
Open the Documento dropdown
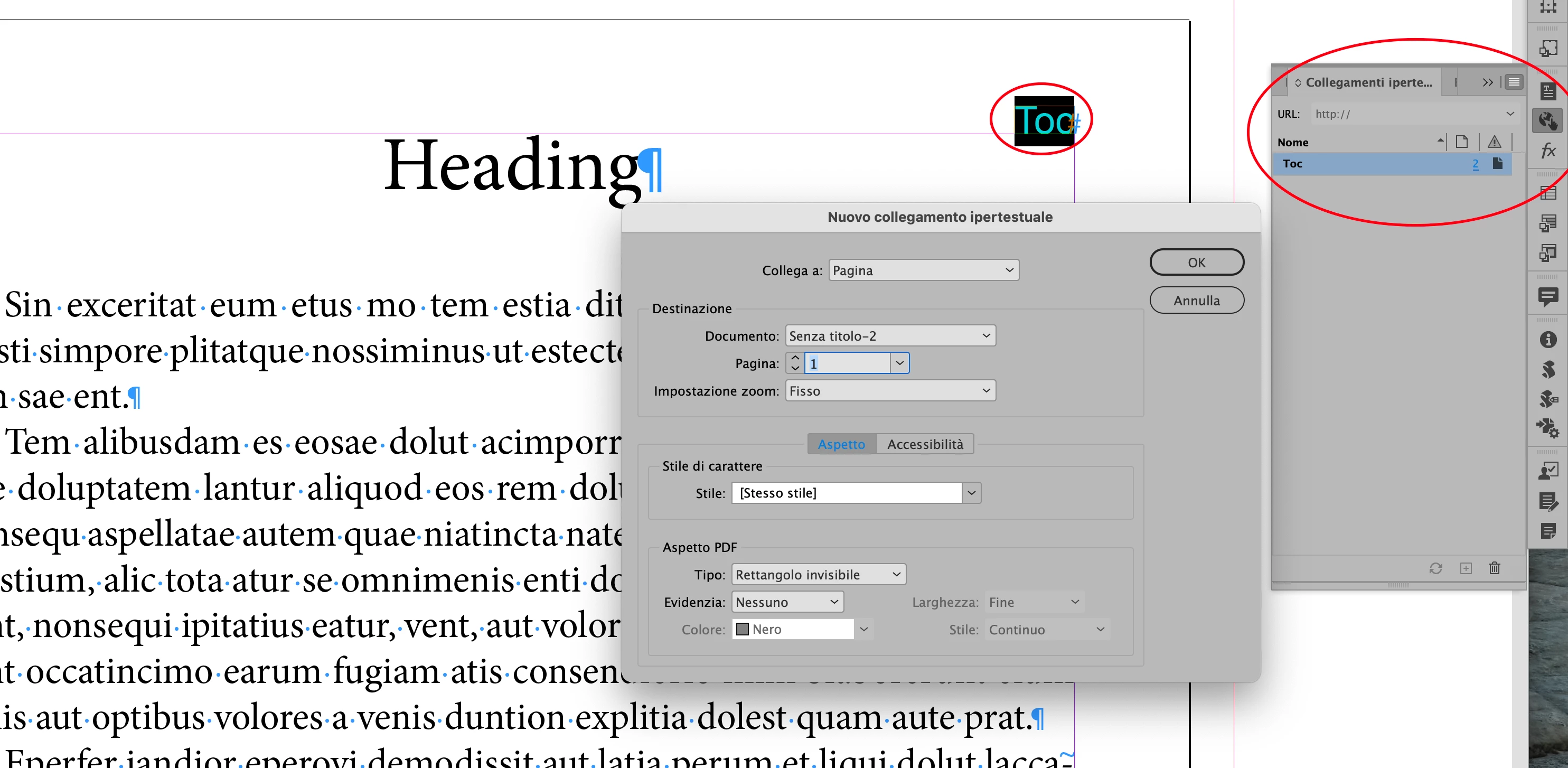[x=890, y=336]
